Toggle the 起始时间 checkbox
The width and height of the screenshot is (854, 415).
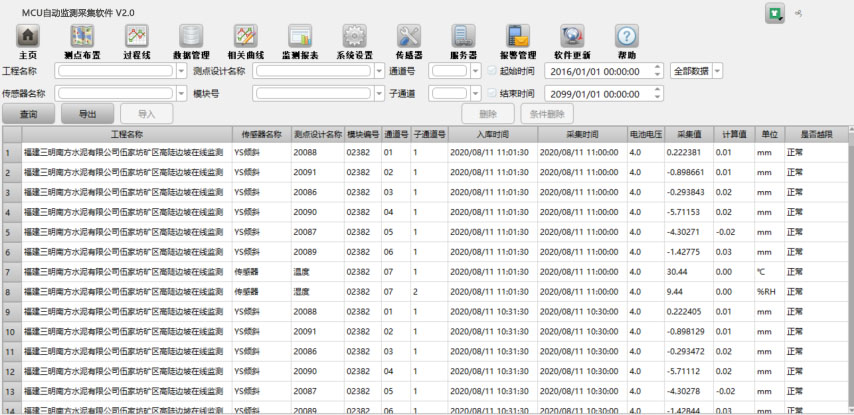pos(492,71)
